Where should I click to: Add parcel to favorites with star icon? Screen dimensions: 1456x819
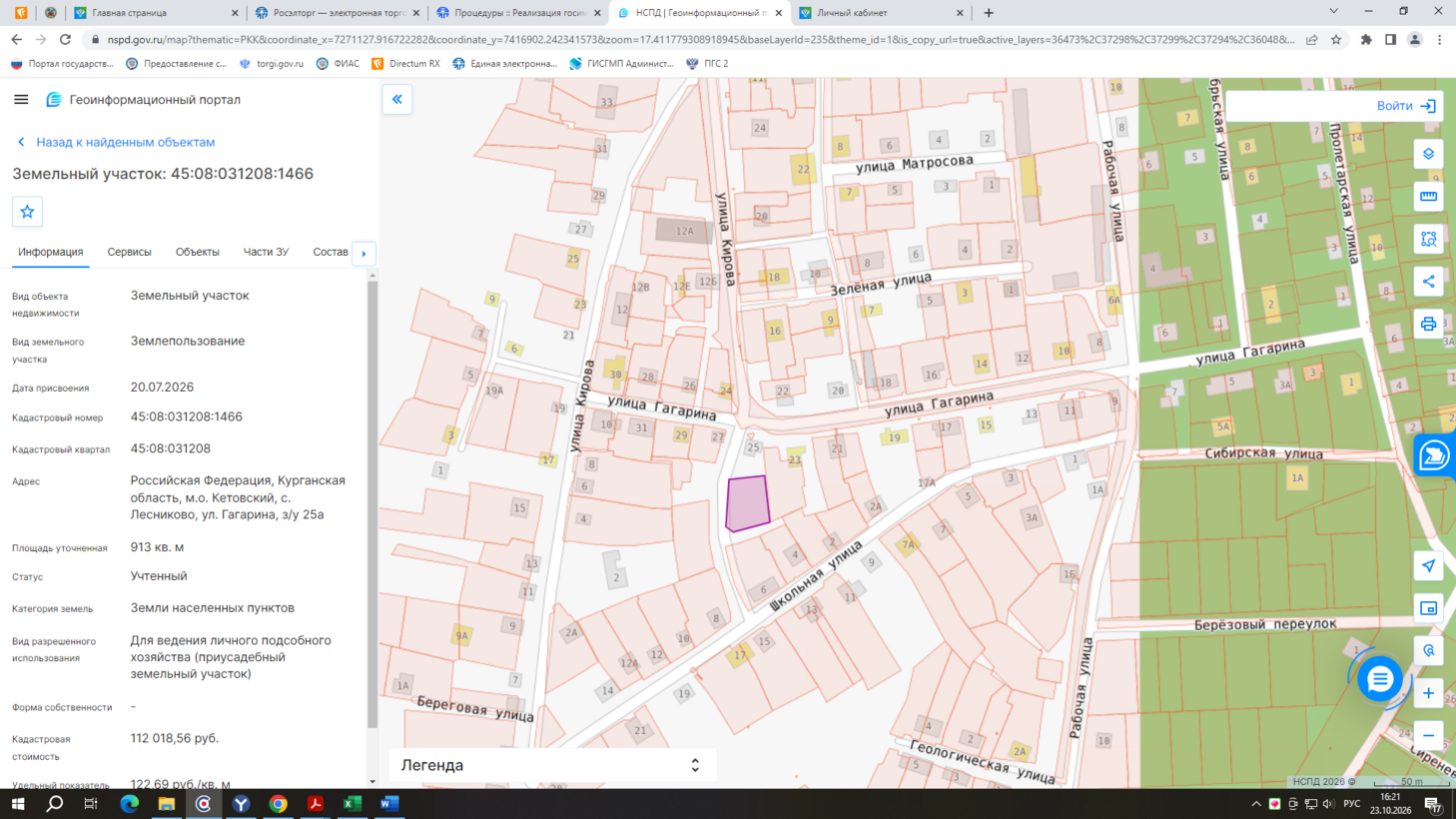click(x=27, y=212)
